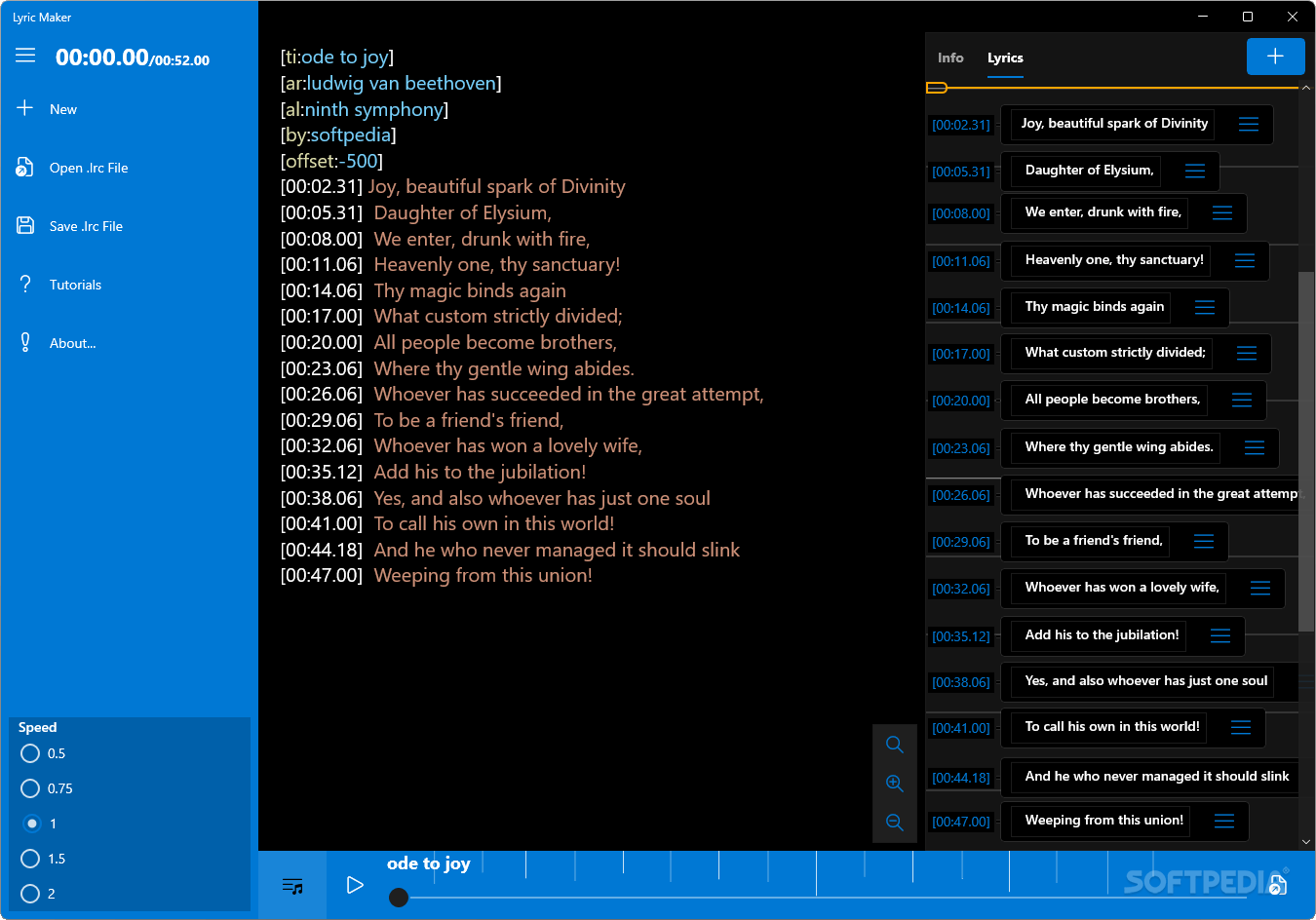
Task: Click the timestamp button for 'Heavenly one, thy sanctuary!'
Action: [x=962, y=260]
